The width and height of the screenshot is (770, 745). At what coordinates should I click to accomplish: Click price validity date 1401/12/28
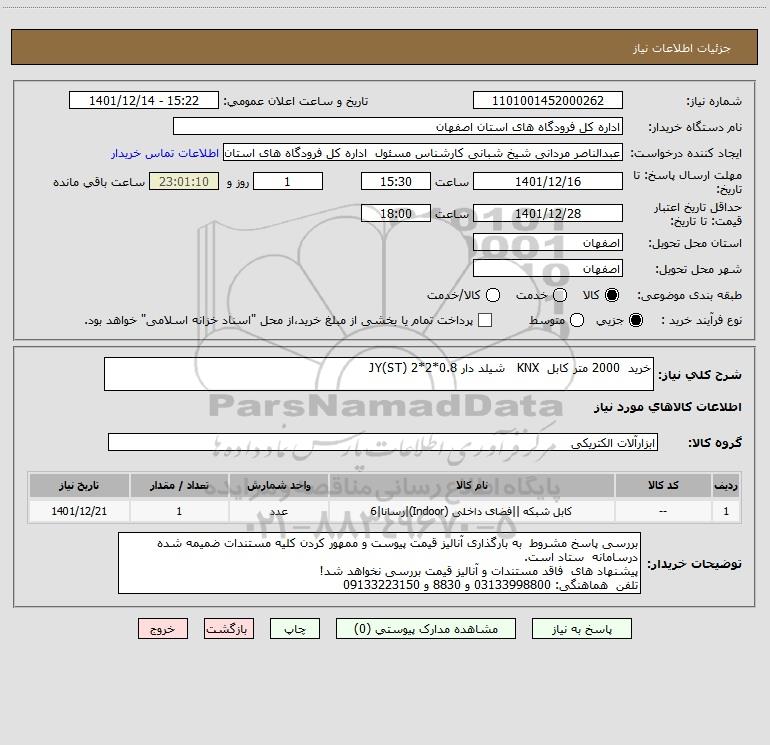point(548,214)
